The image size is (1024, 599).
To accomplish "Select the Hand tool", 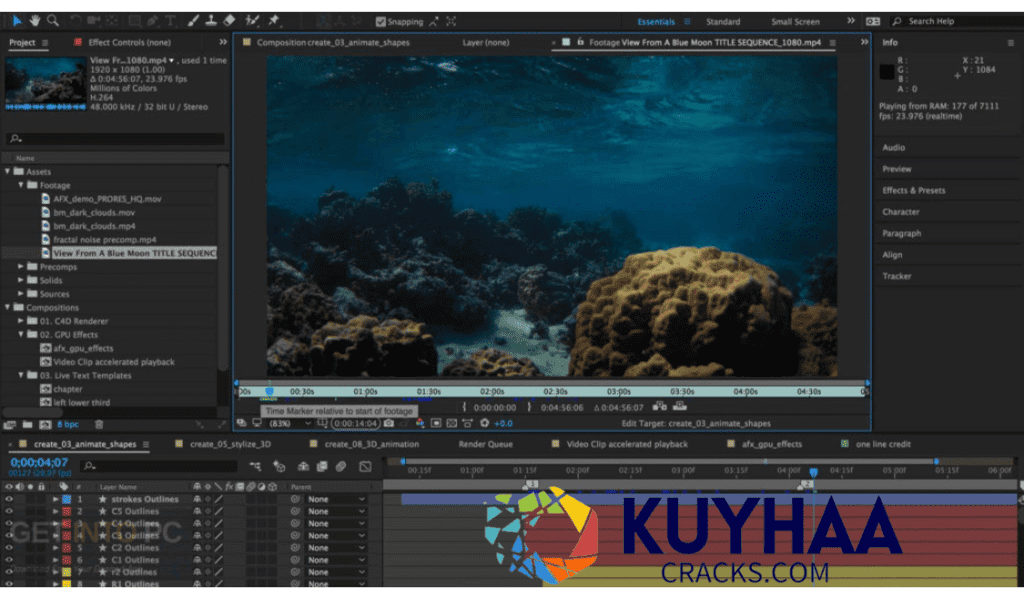I will click(35, 19).
